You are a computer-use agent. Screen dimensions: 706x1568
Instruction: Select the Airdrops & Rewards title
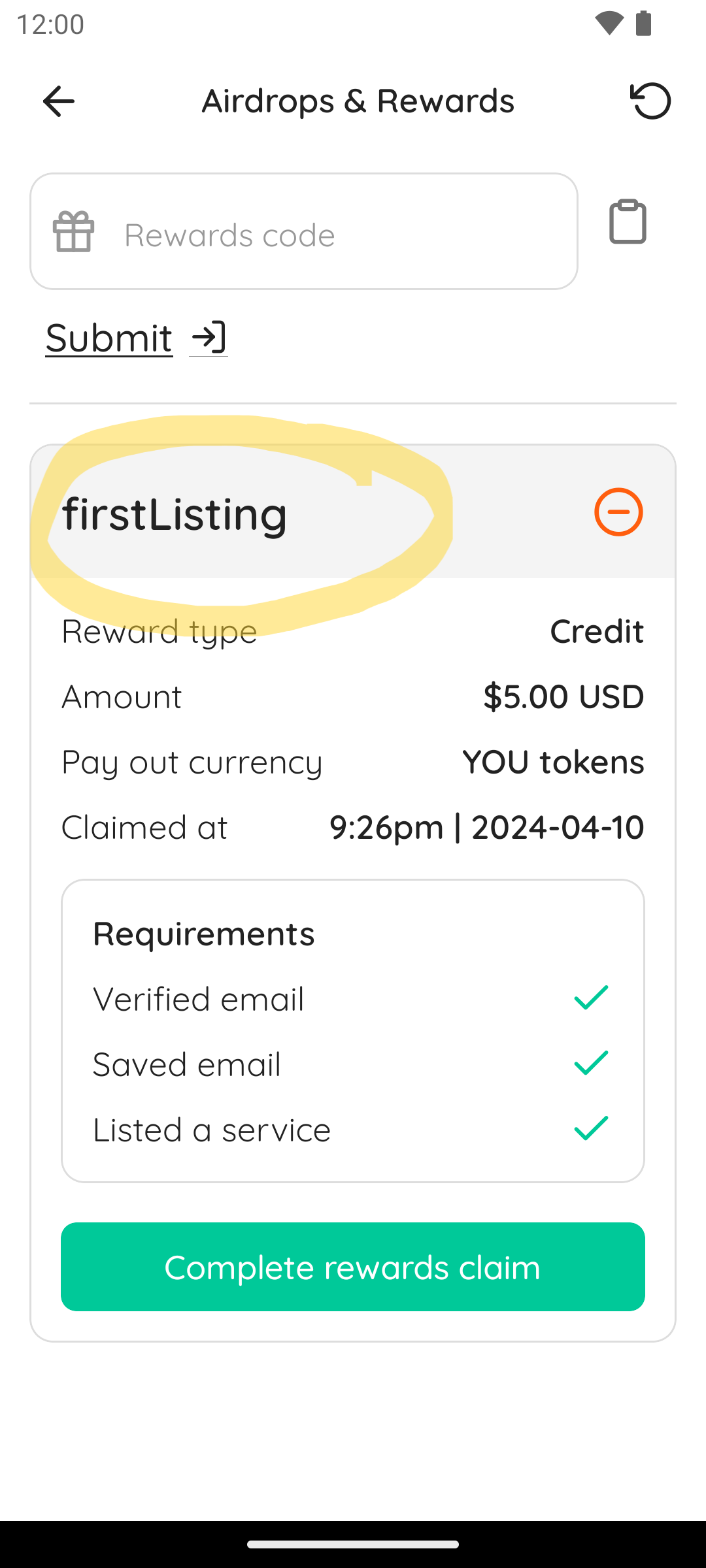358,101
